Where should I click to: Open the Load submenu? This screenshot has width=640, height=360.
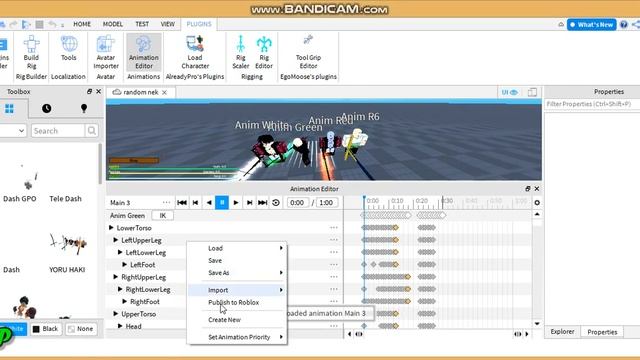237,248
